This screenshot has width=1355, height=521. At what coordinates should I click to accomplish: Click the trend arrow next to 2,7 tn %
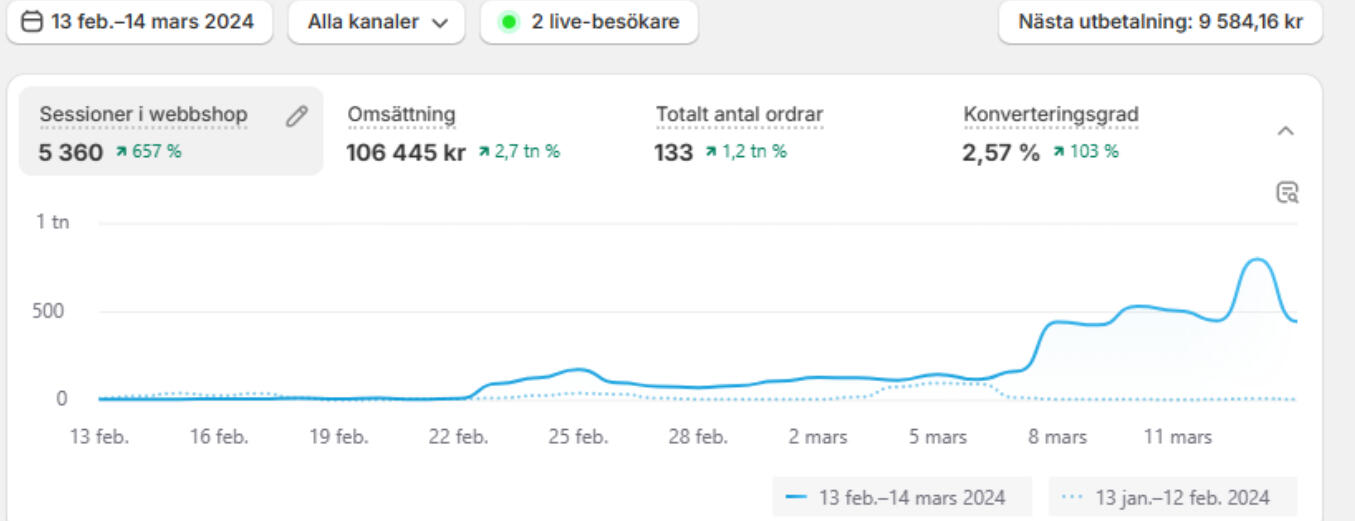pyautogui.click(x=484, y=153)
